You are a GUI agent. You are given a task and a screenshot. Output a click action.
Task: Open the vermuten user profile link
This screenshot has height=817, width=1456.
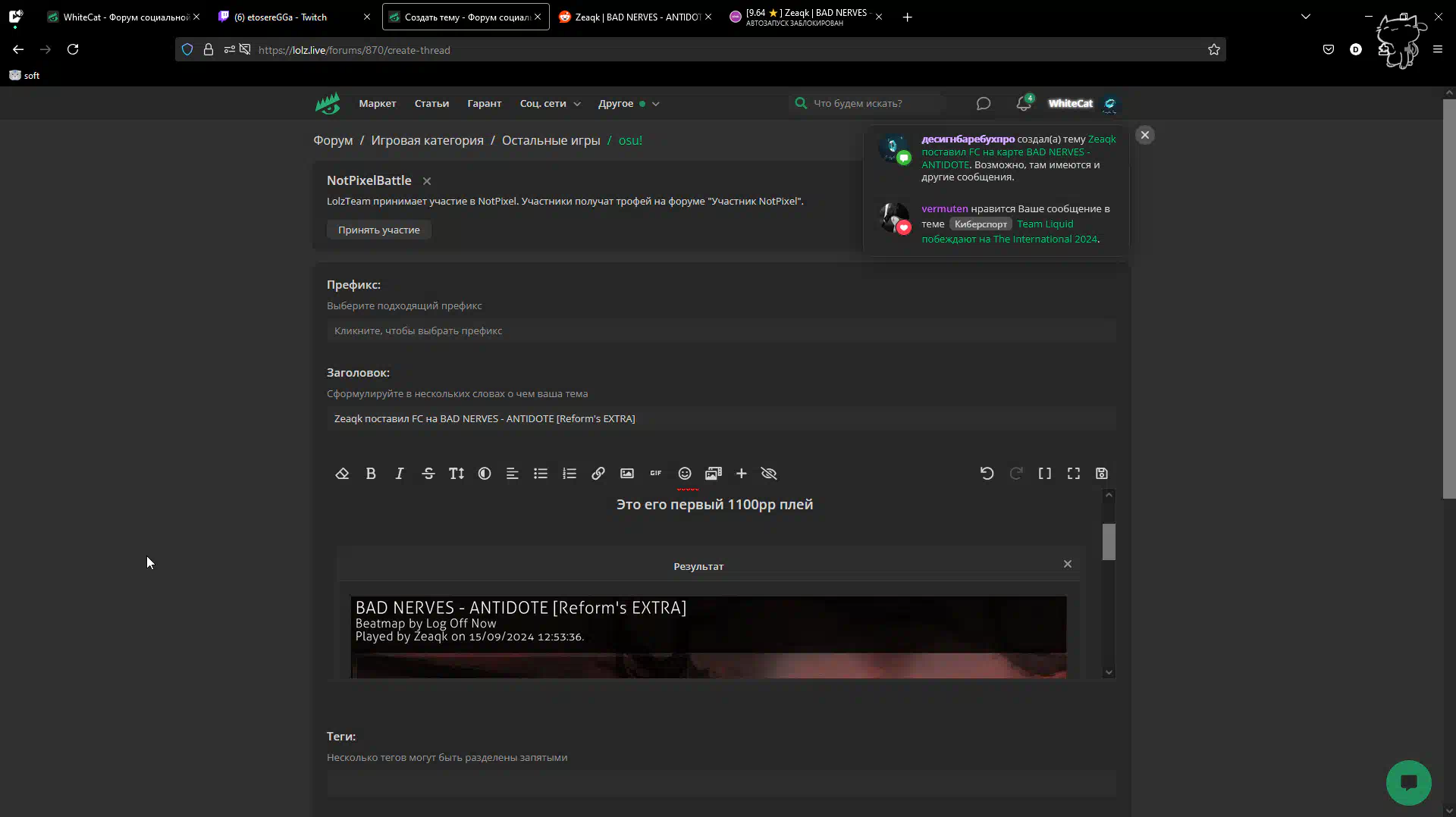(945, 209)
